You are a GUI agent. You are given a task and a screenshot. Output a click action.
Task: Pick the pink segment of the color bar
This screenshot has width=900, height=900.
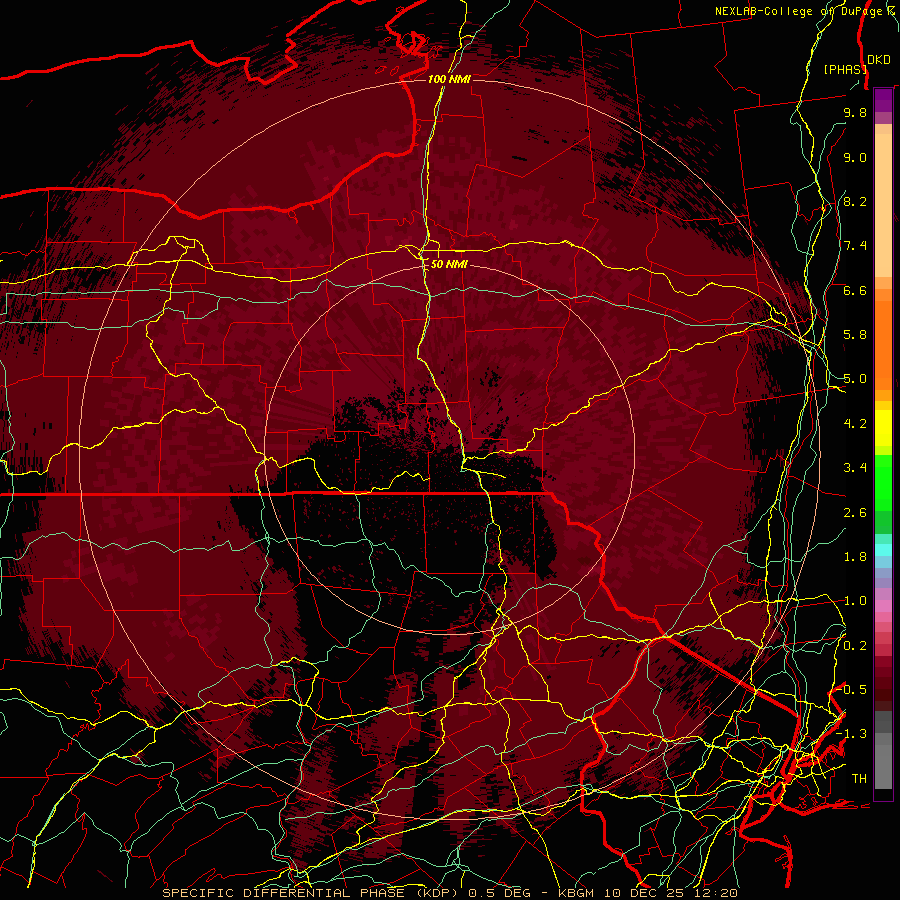point(883,606)
